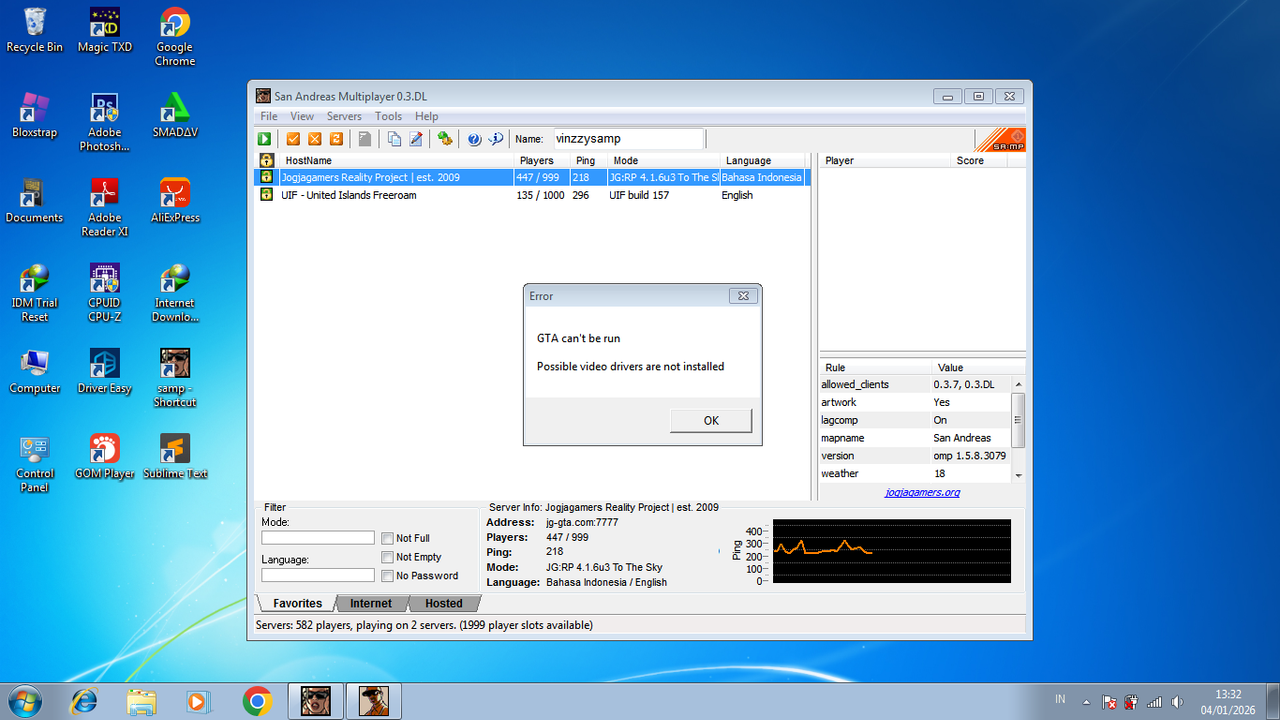Open the Windows Start menu

(x=24, y=701)
